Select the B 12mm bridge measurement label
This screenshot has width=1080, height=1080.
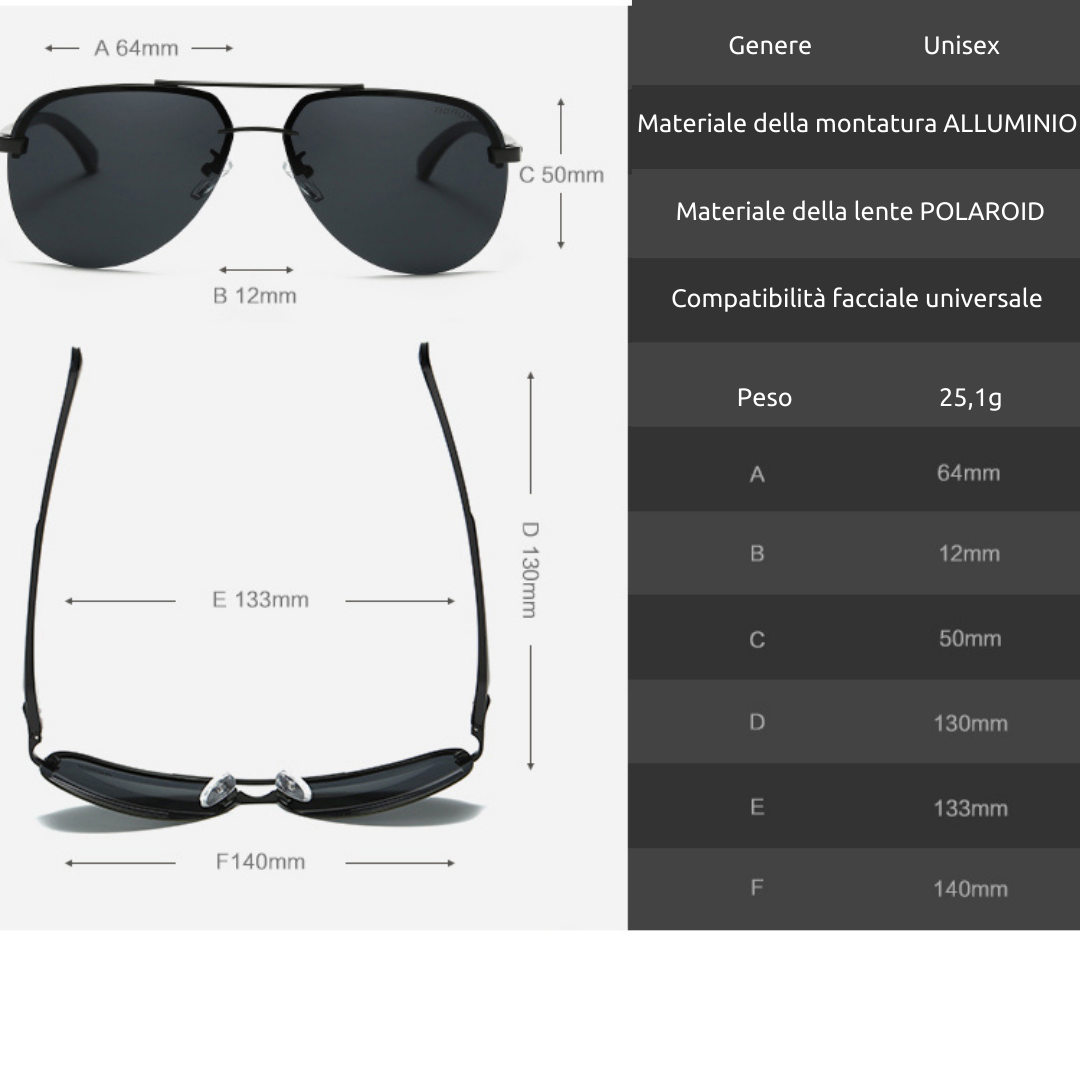coord(254,295)
